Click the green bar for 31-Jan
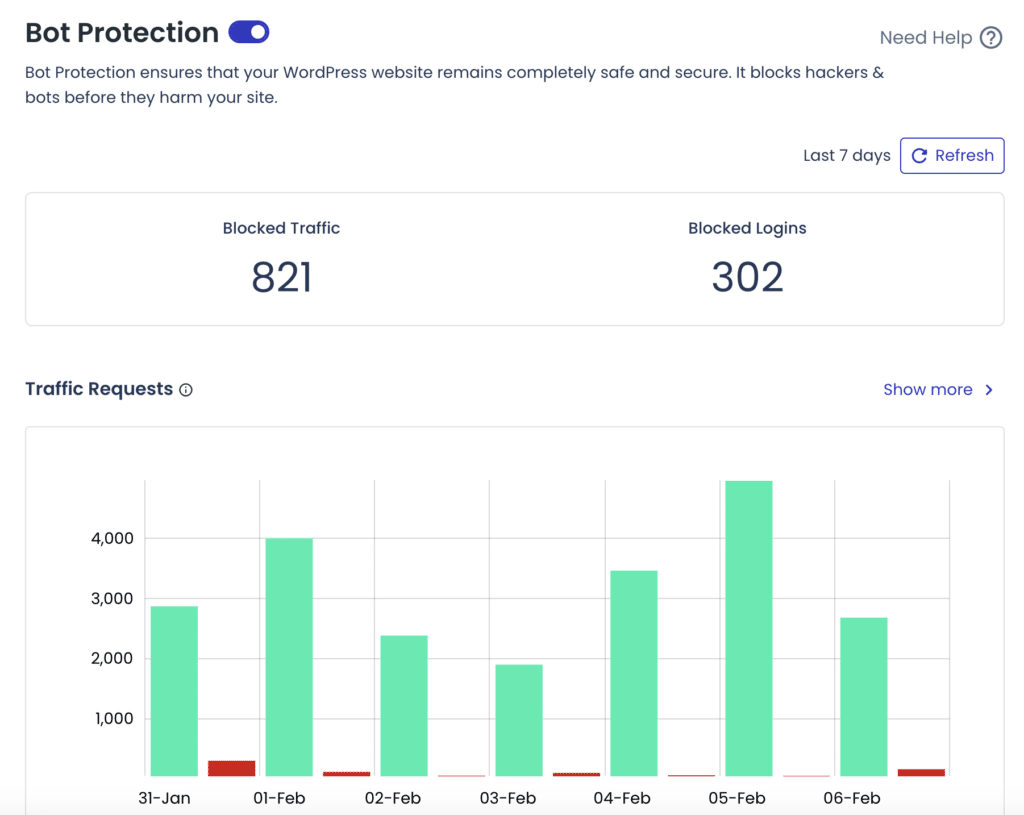 pyautogui.click(x=174, y=691)
